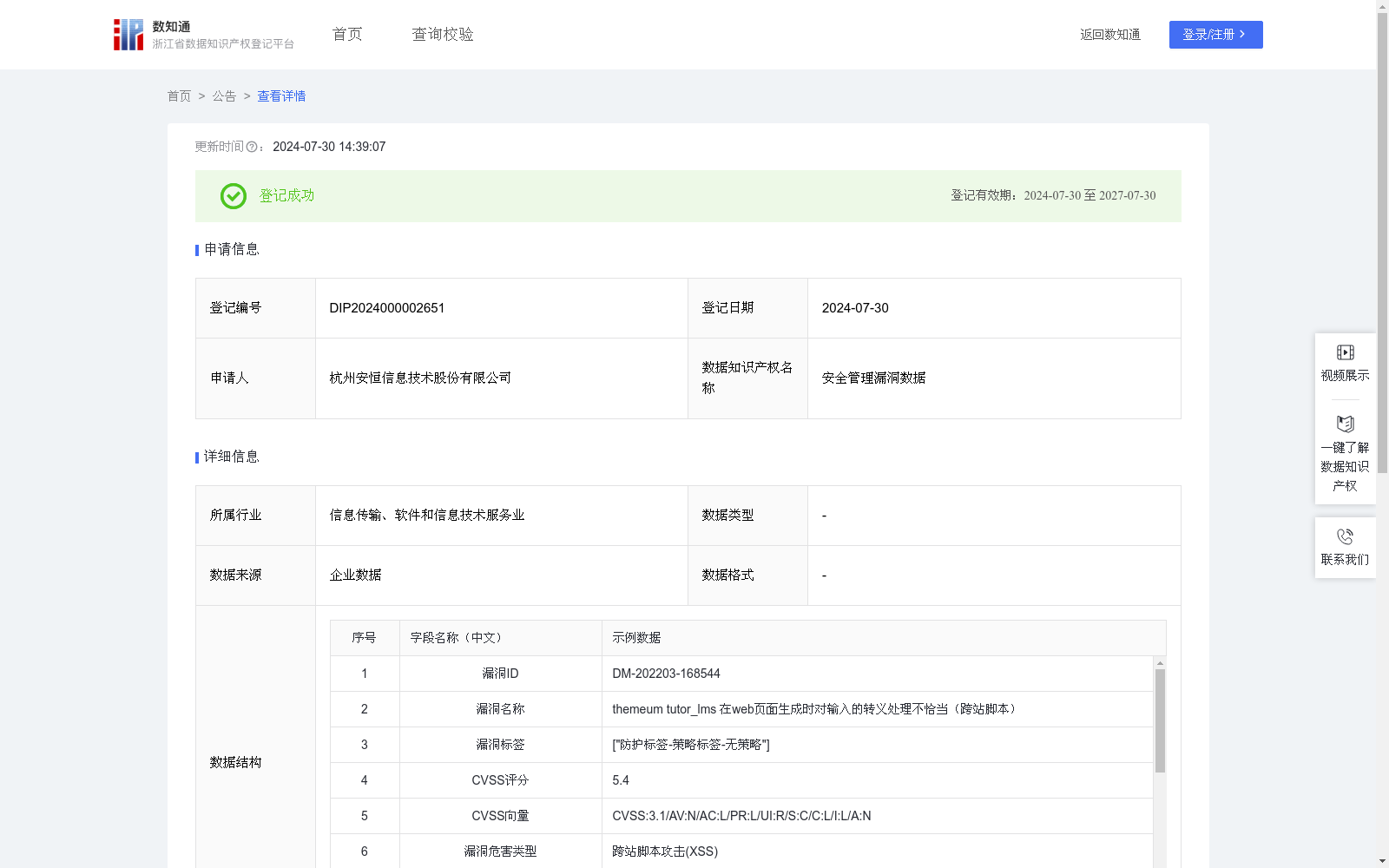This screenshot has height=868, width=1389.
Task: Click the data structure table scrollbar thumb
Action: point(1160,720)
